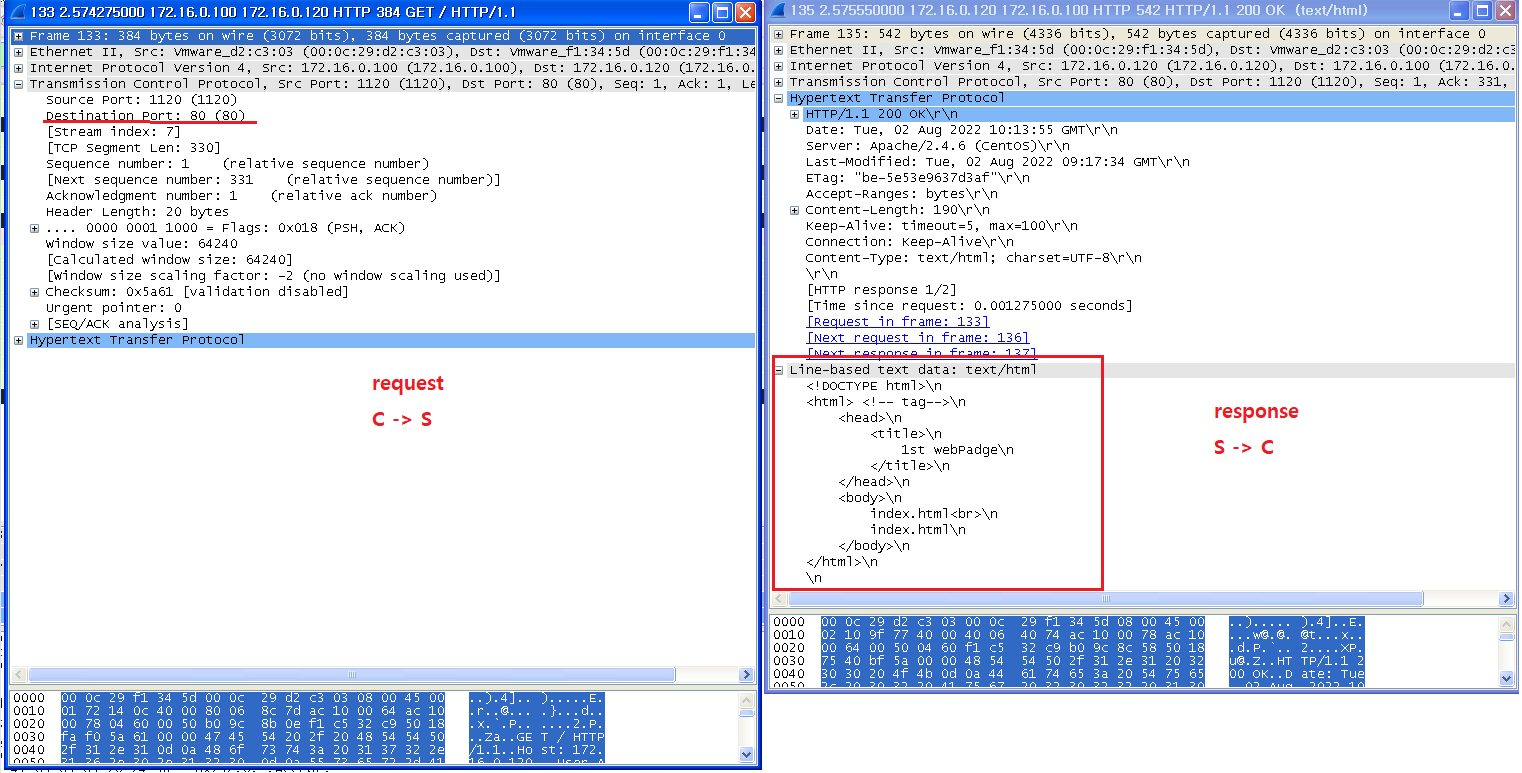Select [Next sequence number: 331] row
The height and width of the screenshot is (773, 1522).
coord(273,180)
